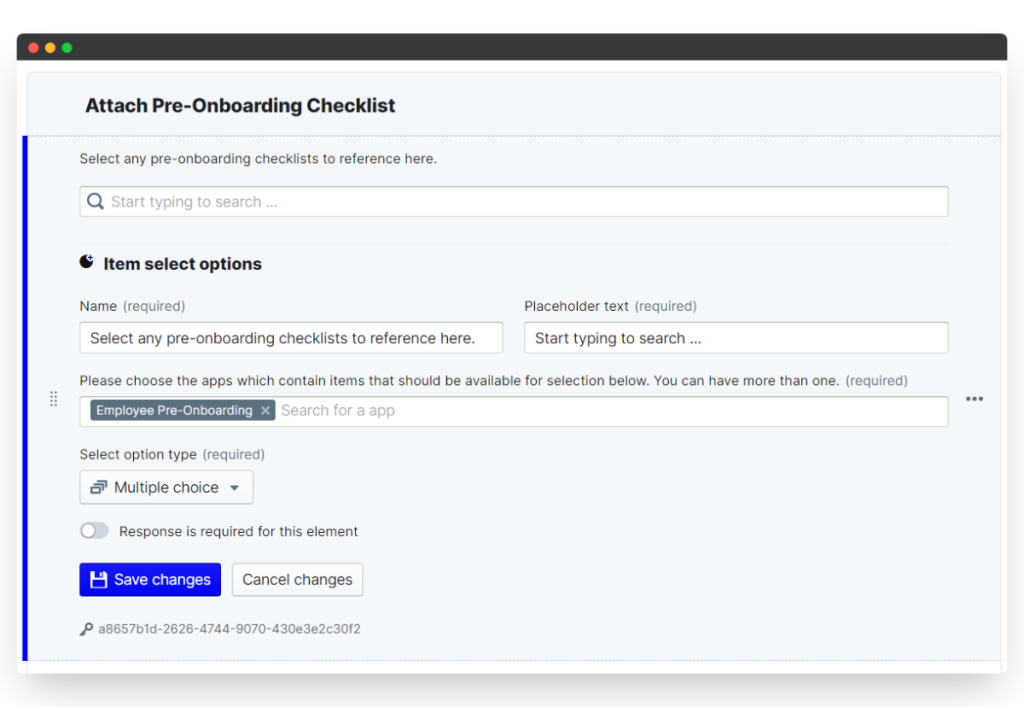Click the a8657b1d-2626-4744-9070-430e3e2c30f2 ID text
The image size is (1024, 707).
click(229, 629)
